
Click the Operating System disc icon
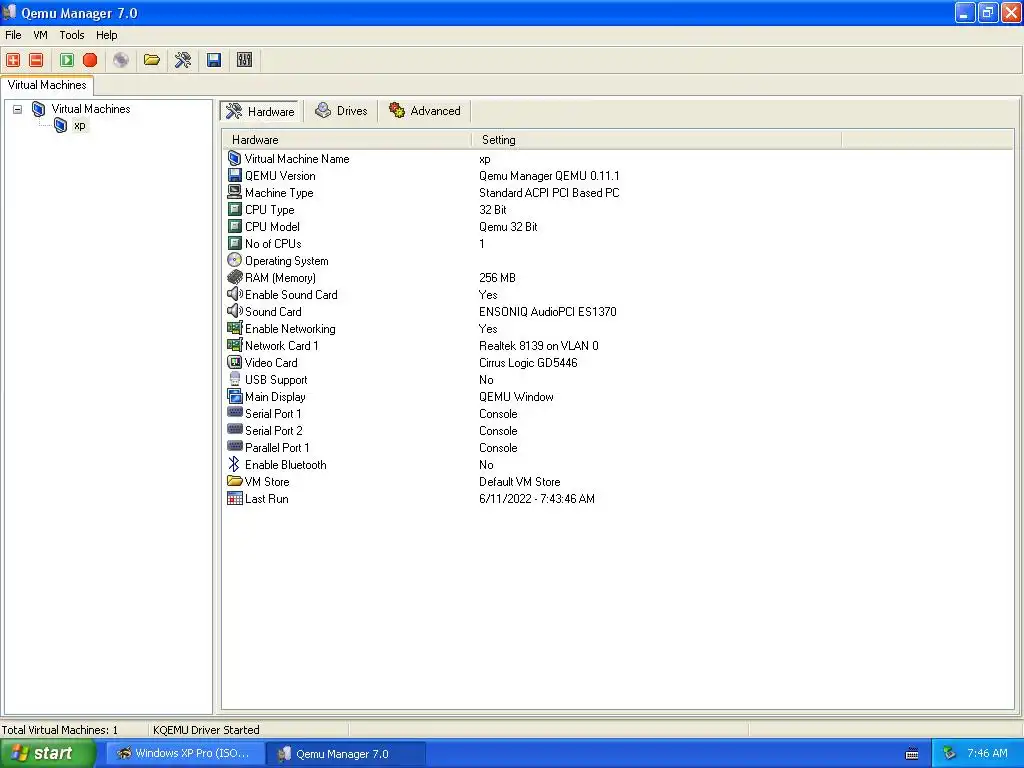pos(234,260)
